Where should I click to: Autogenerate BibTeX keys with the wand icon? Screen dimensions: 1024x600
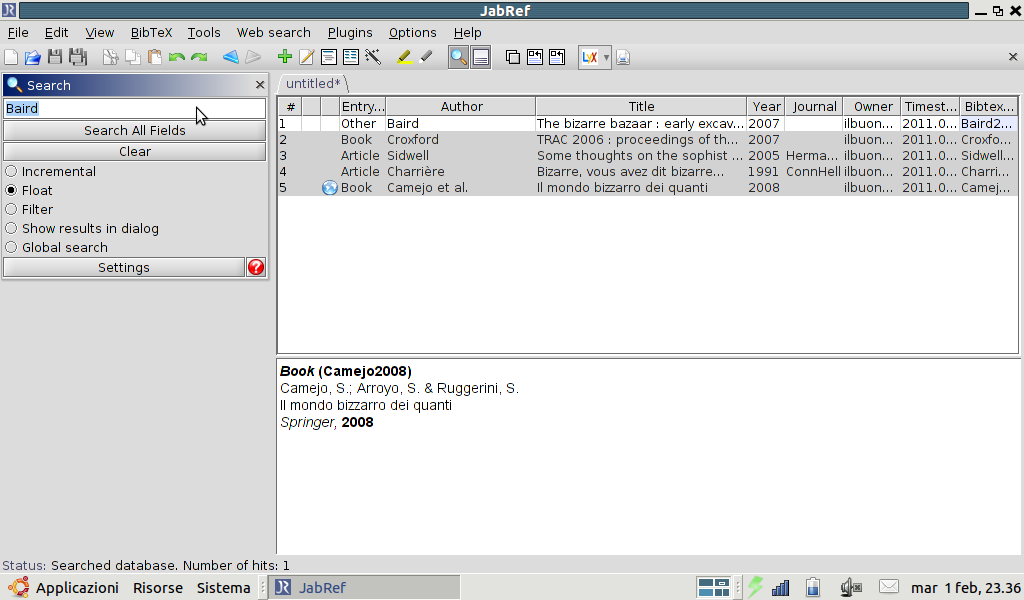pos(373,57)
